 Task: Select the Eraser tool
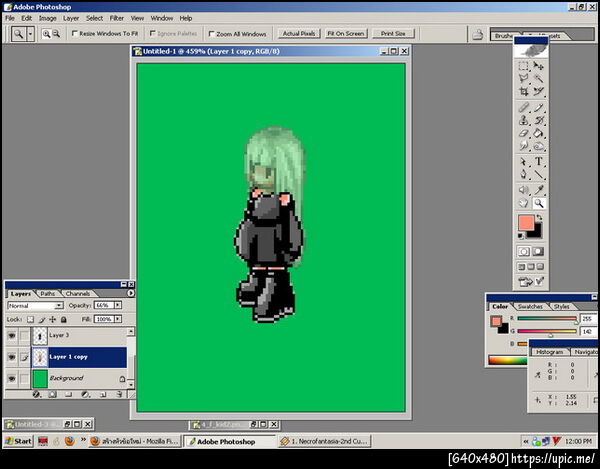tap(523, 133)
